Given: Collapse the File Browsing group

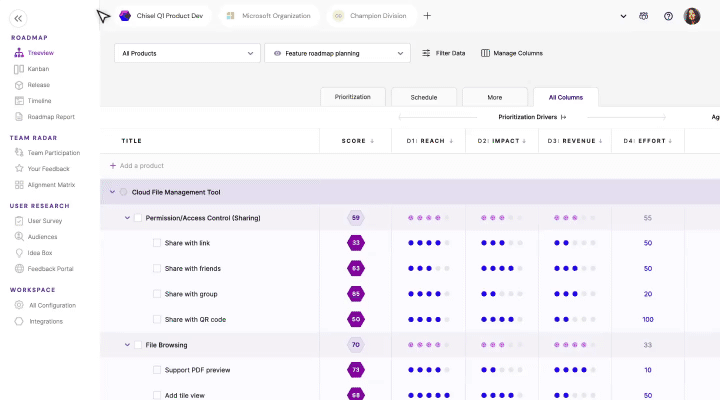Looking at the screenshot, I should pos(127,345).
